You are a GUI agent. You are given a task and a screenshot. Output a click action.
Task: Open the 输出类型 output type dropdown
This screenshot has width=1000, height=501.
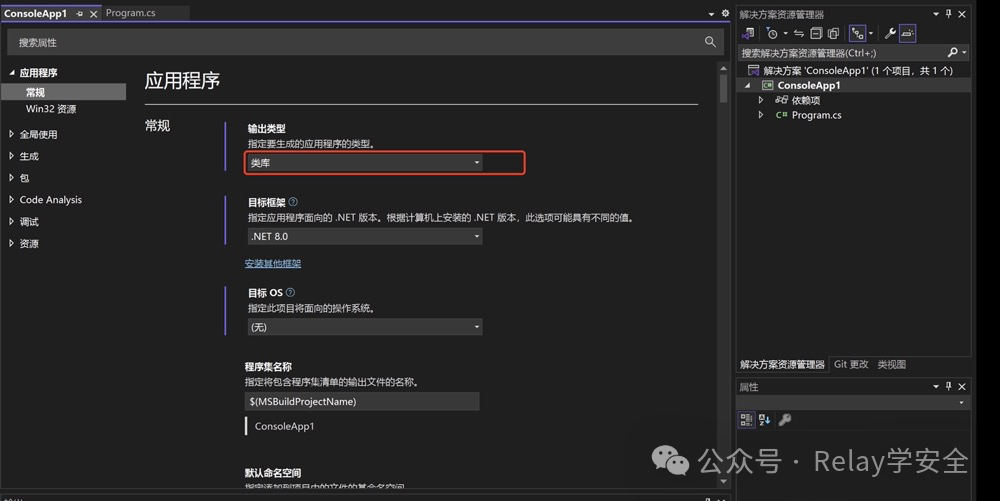click(364, 163)
